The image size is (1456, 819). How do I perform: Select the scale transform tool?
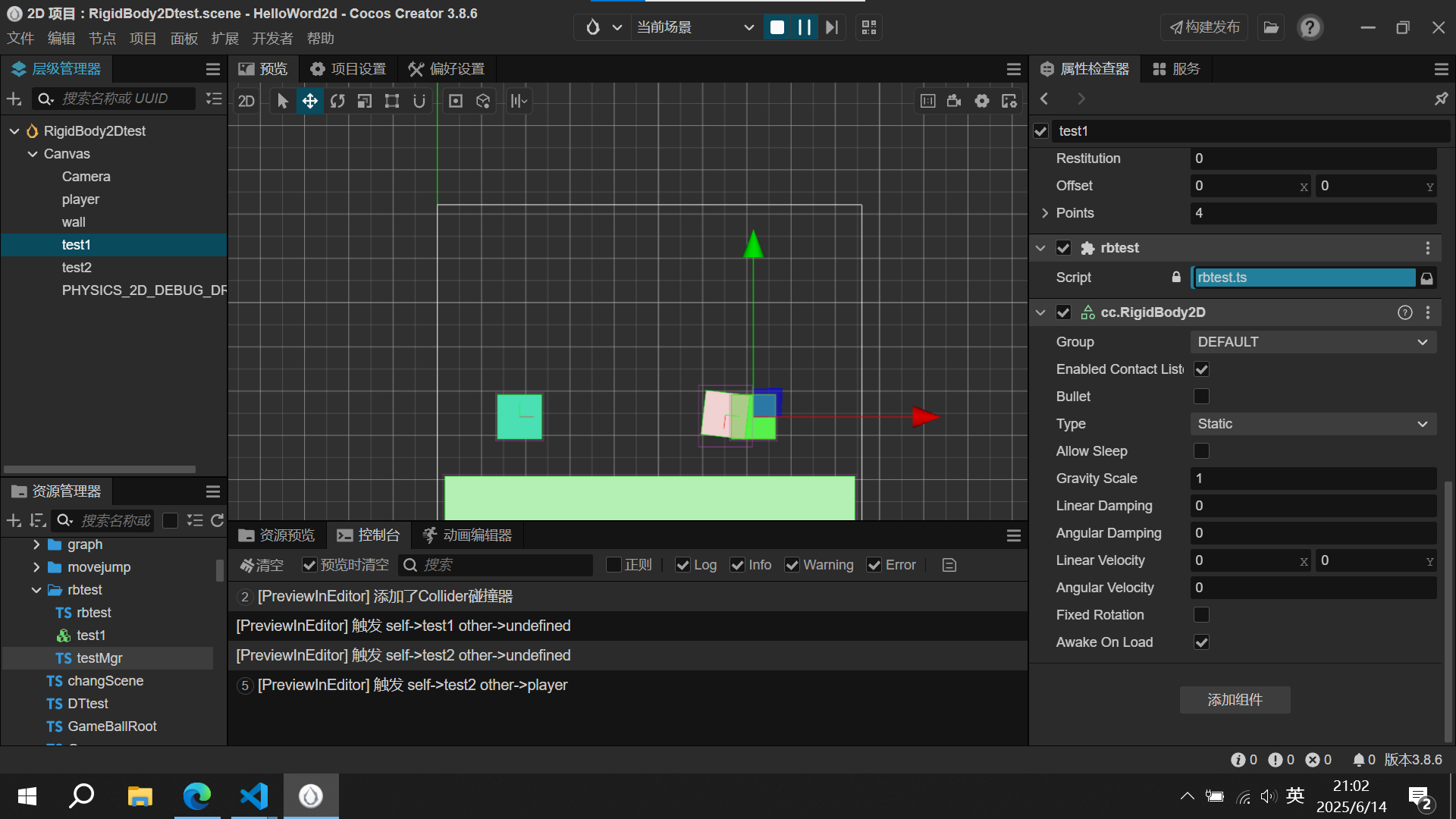(365, 101)
